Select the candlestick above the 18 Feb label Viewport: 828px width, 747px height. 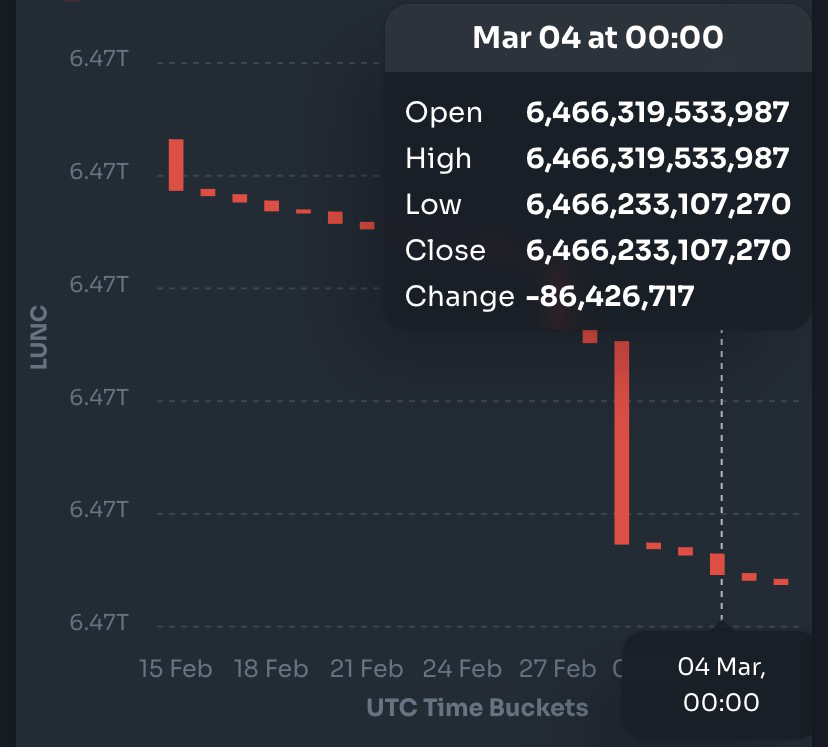(271, 205)
